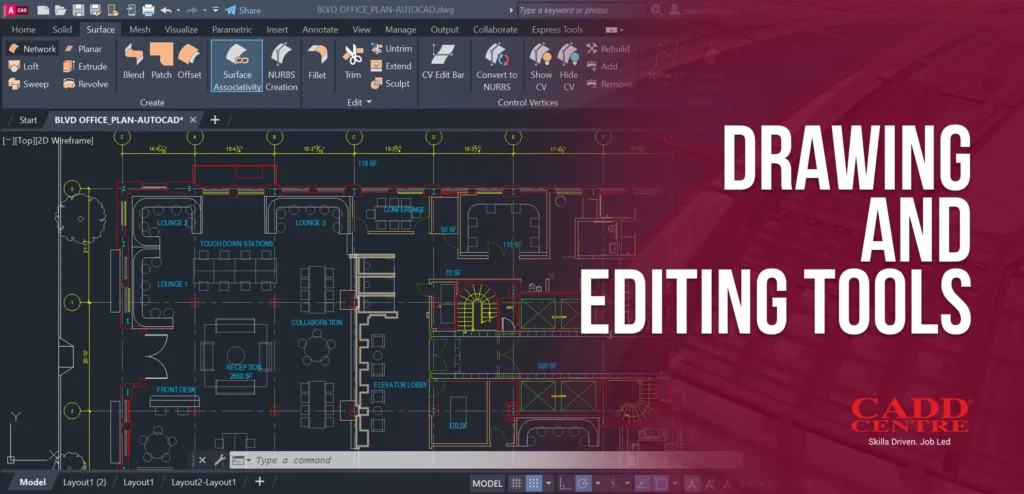The height and width of the screenshot is (494, 1024).
Task: Toggle Surface Associativity
Action: pyautogui.click(x=237, y=64)
